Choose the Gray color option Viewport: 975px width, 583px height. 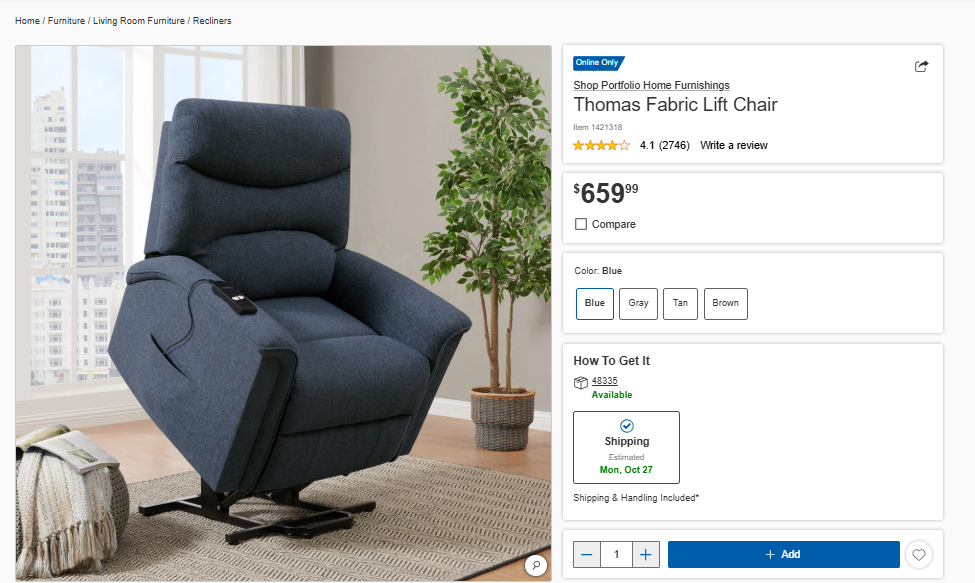[639, 303]
